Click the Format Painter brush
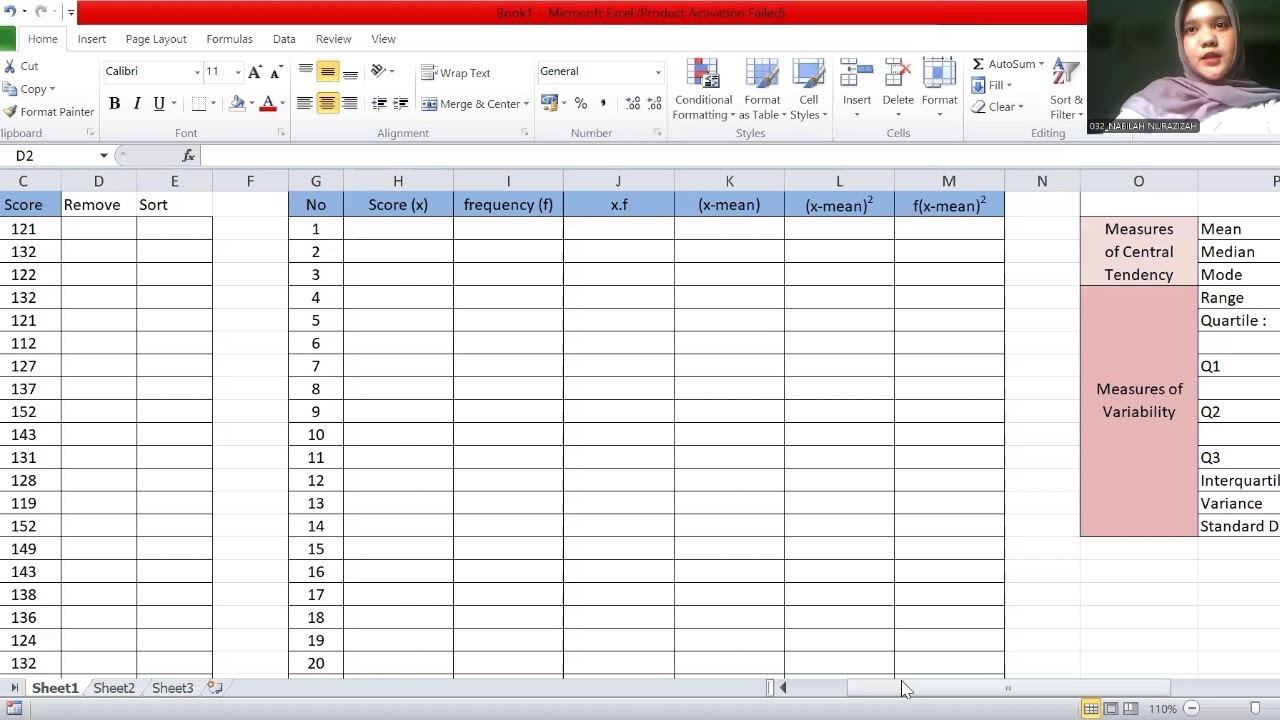 pyautogui.click(x=10, y=112)
